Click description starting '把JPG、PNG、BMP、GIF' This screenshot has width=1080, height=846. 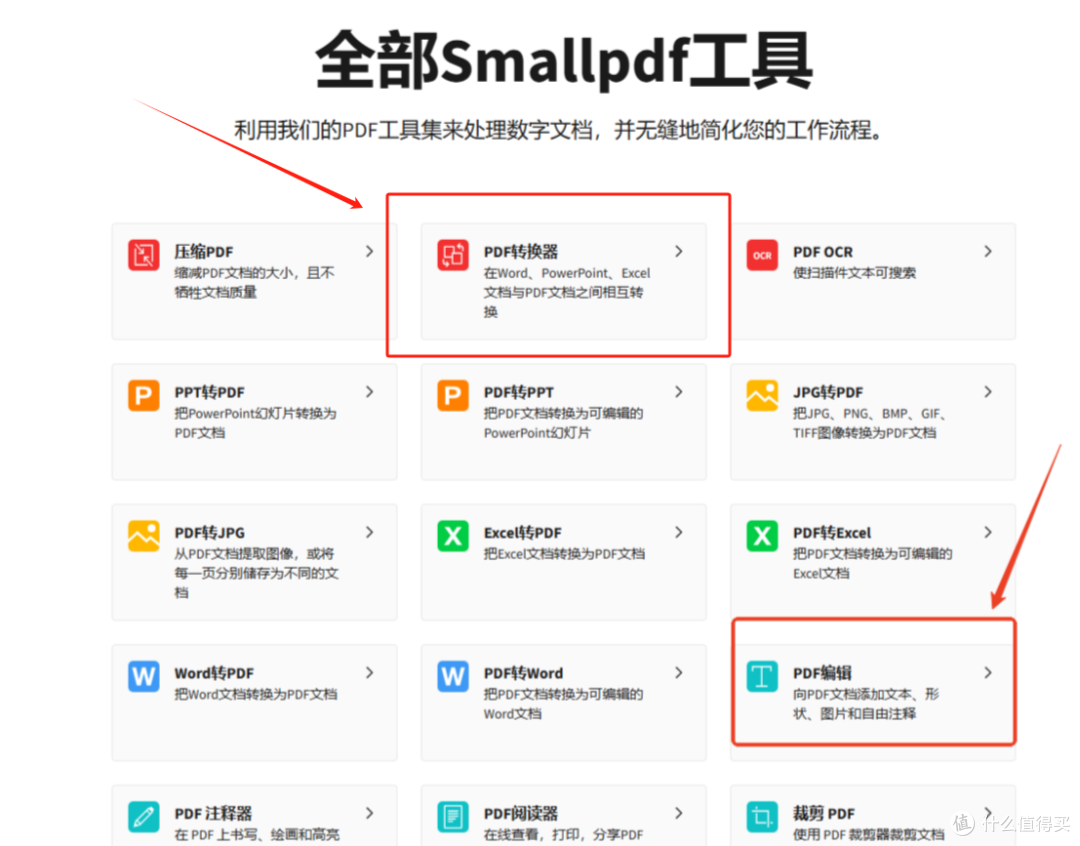coord(870,423)
